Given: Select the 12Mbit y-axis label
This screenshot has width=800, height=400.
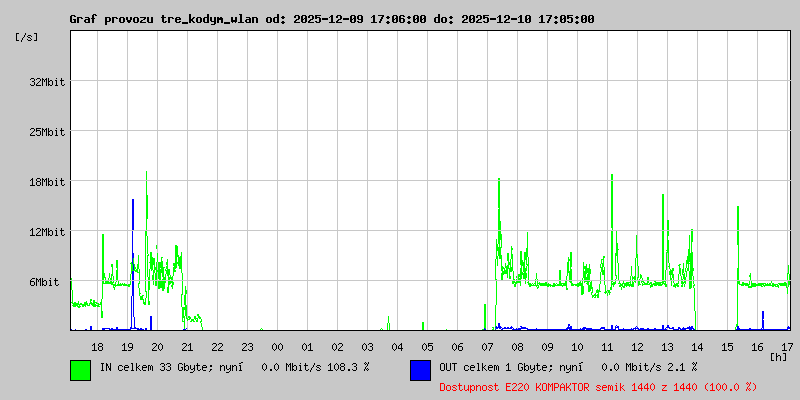Looking at the screenshot, I should tap(47, 232).
